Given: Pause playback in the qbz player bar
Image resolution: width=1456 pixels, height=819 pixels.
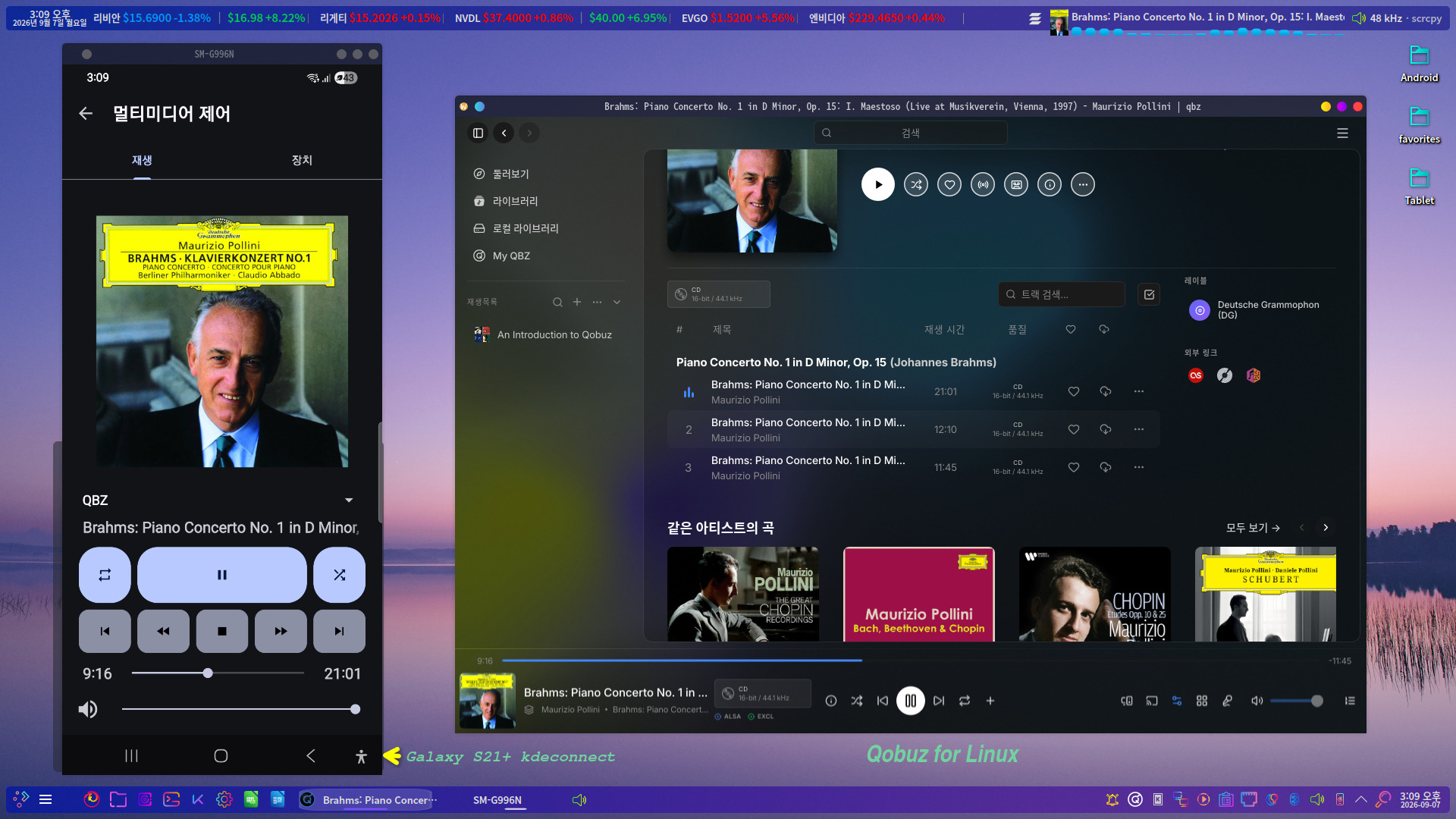Looking at the screenshot, I should click(x=911, y=701).
